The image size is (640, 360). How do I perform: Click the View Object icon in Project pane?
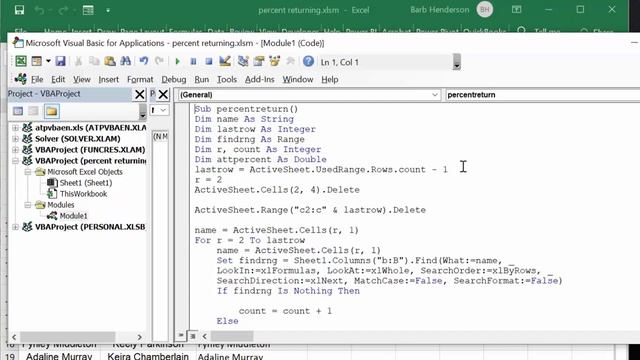click(x=33, y=111)
